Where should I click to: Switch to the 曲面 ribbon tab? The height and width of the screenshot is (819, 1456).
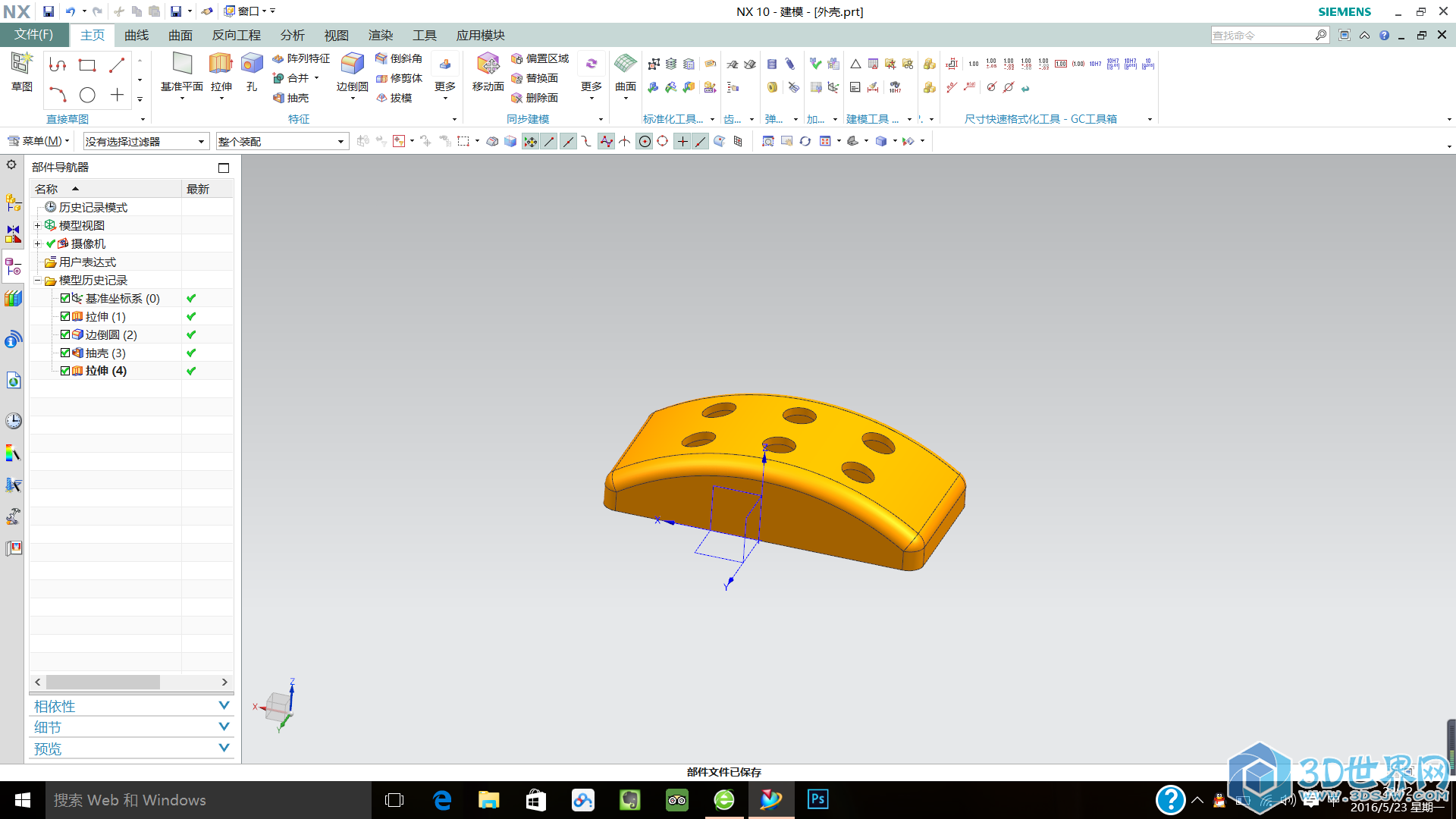tap(180, 35)
